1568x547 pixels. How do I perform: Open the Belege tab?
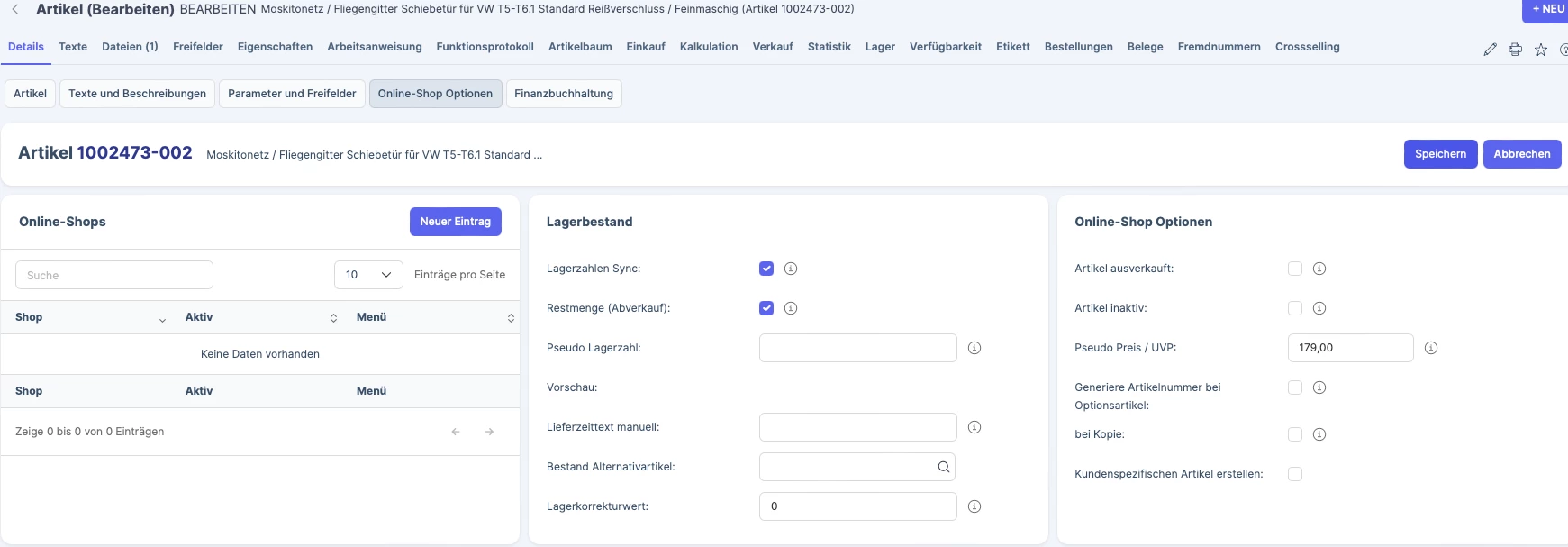[1145, 47]
